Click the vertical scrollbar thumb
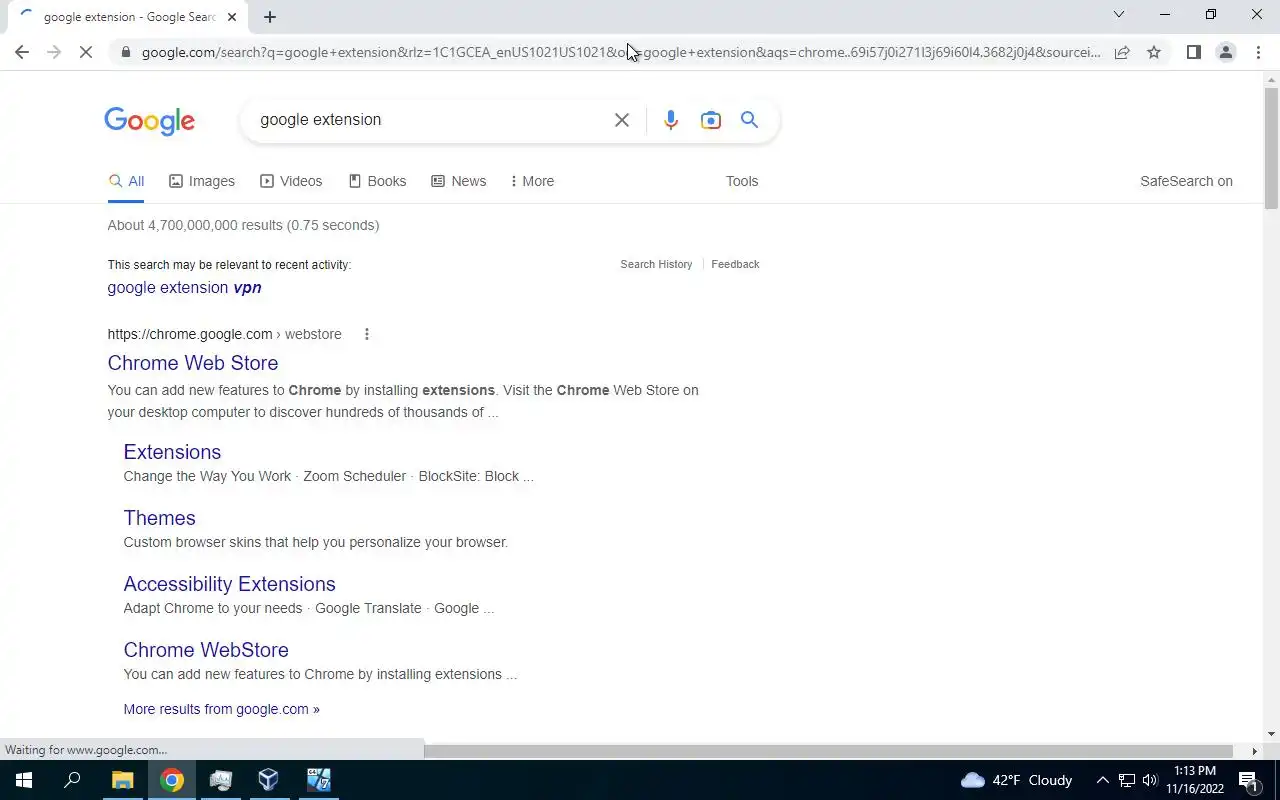Image resolution: width=1280 pixels, height=800 pixels. click(x=1271, y=148)
